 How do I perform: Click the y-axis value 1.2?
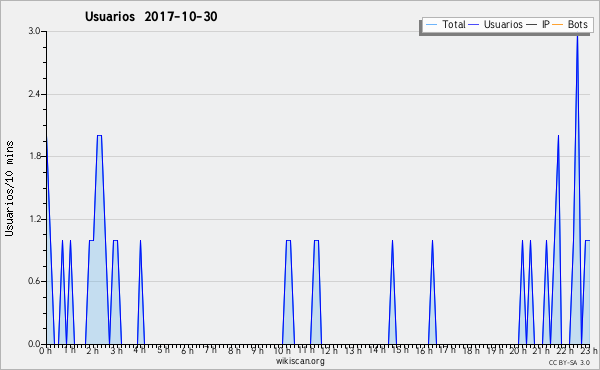click(x=34, y=219)
